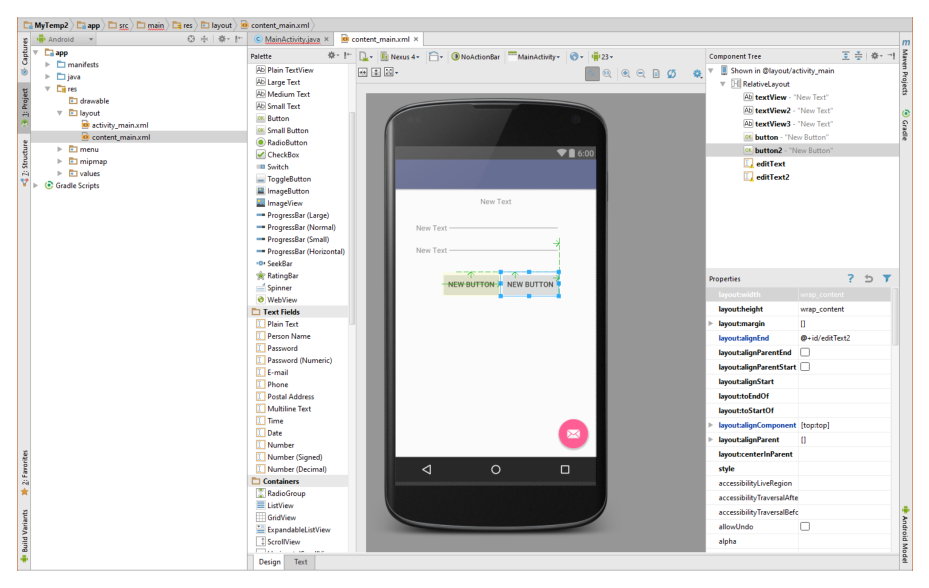Image resolution: width=929 pixels, height=588 pixels.
Task: Select Gradle Scripts in project tree
Action: pos(77,186)
